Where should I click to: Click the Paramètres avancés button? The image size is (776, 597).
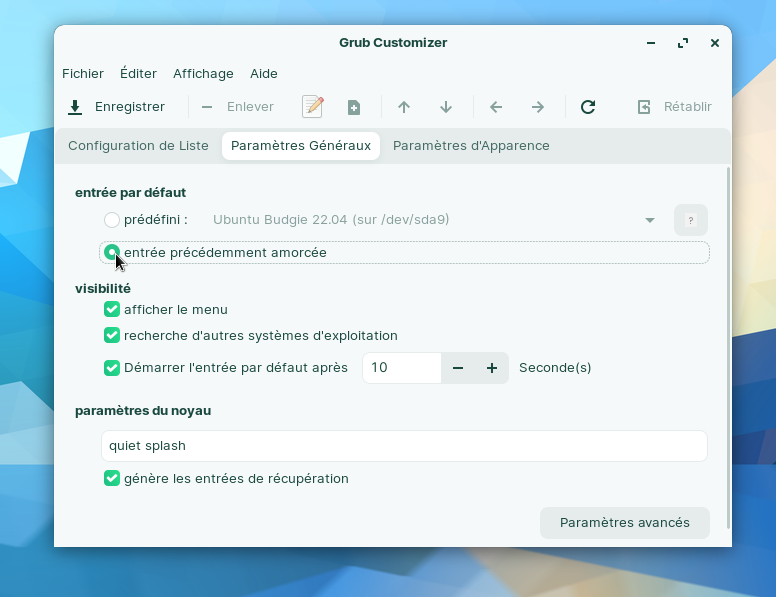pos(625,523)
